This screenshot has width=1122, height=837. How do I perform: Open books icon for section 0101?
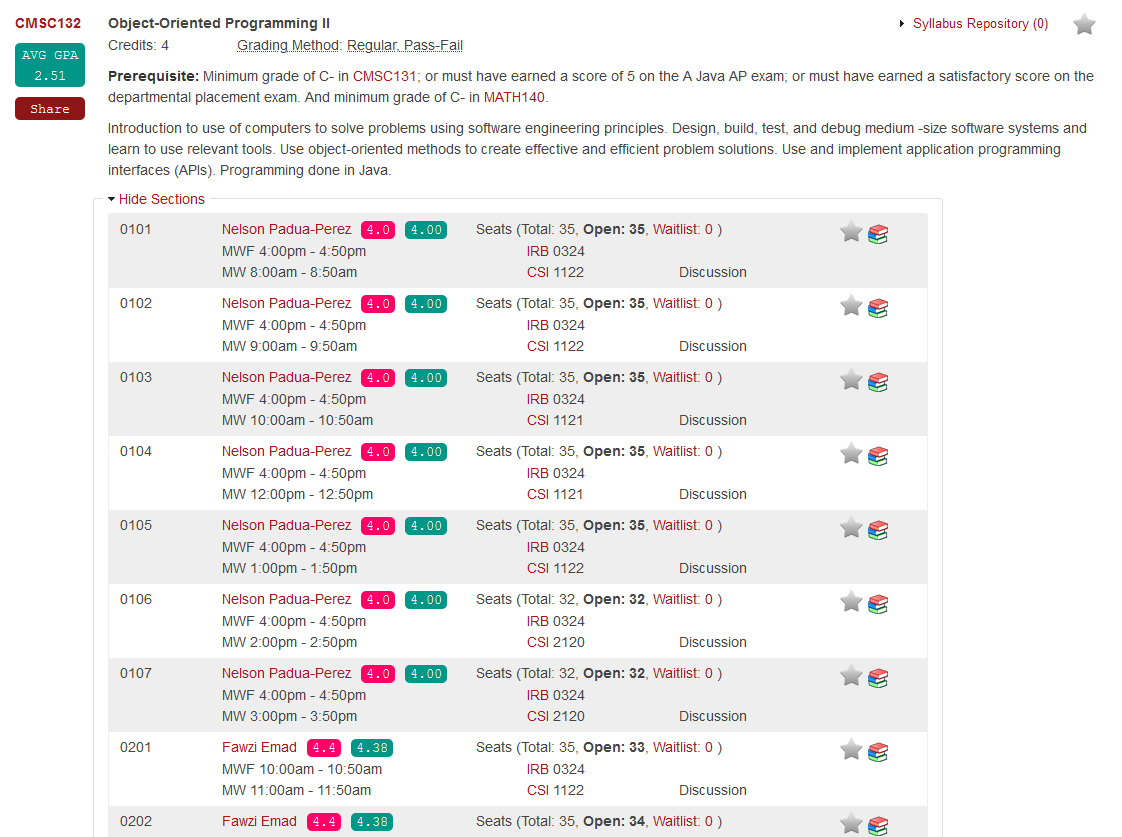point(878,234)
